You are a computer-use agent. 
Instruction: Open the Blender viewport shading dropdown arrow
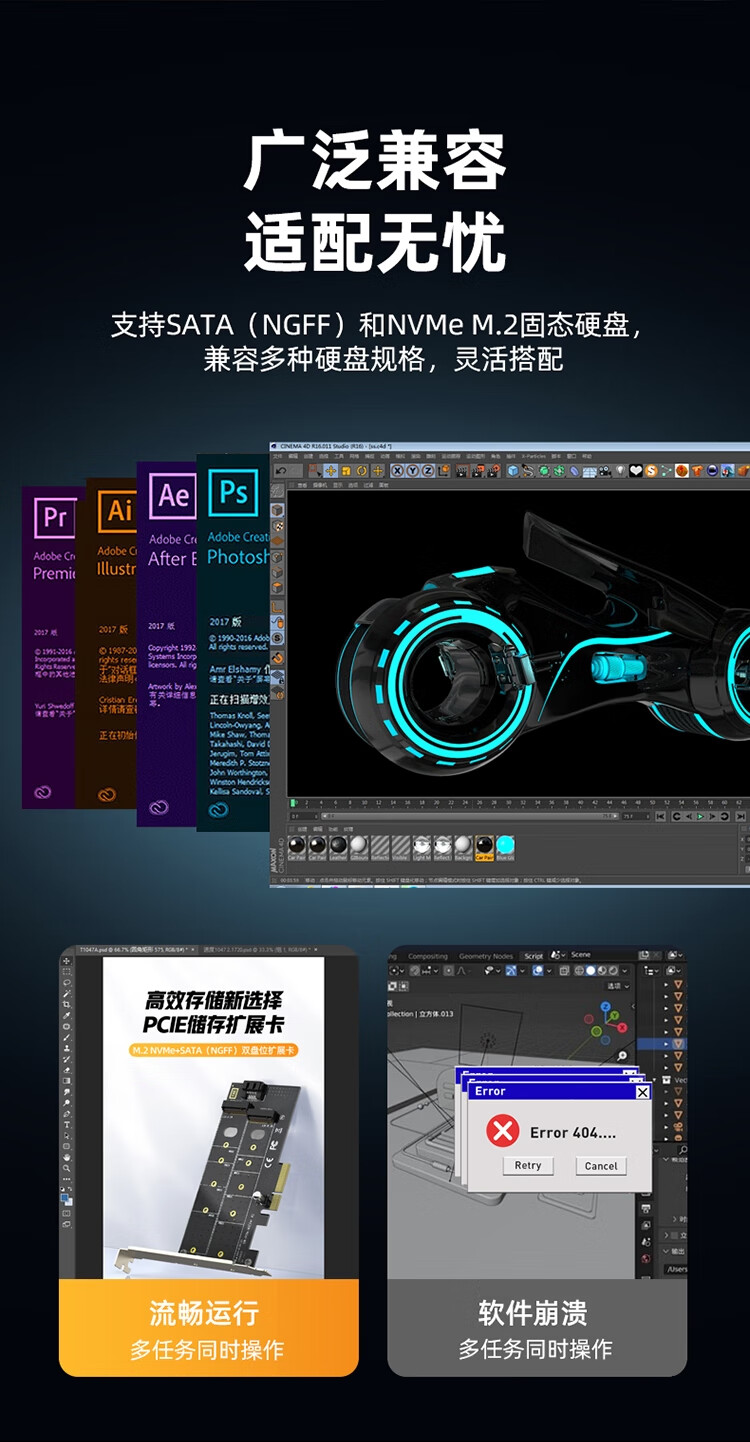point(625,971)
